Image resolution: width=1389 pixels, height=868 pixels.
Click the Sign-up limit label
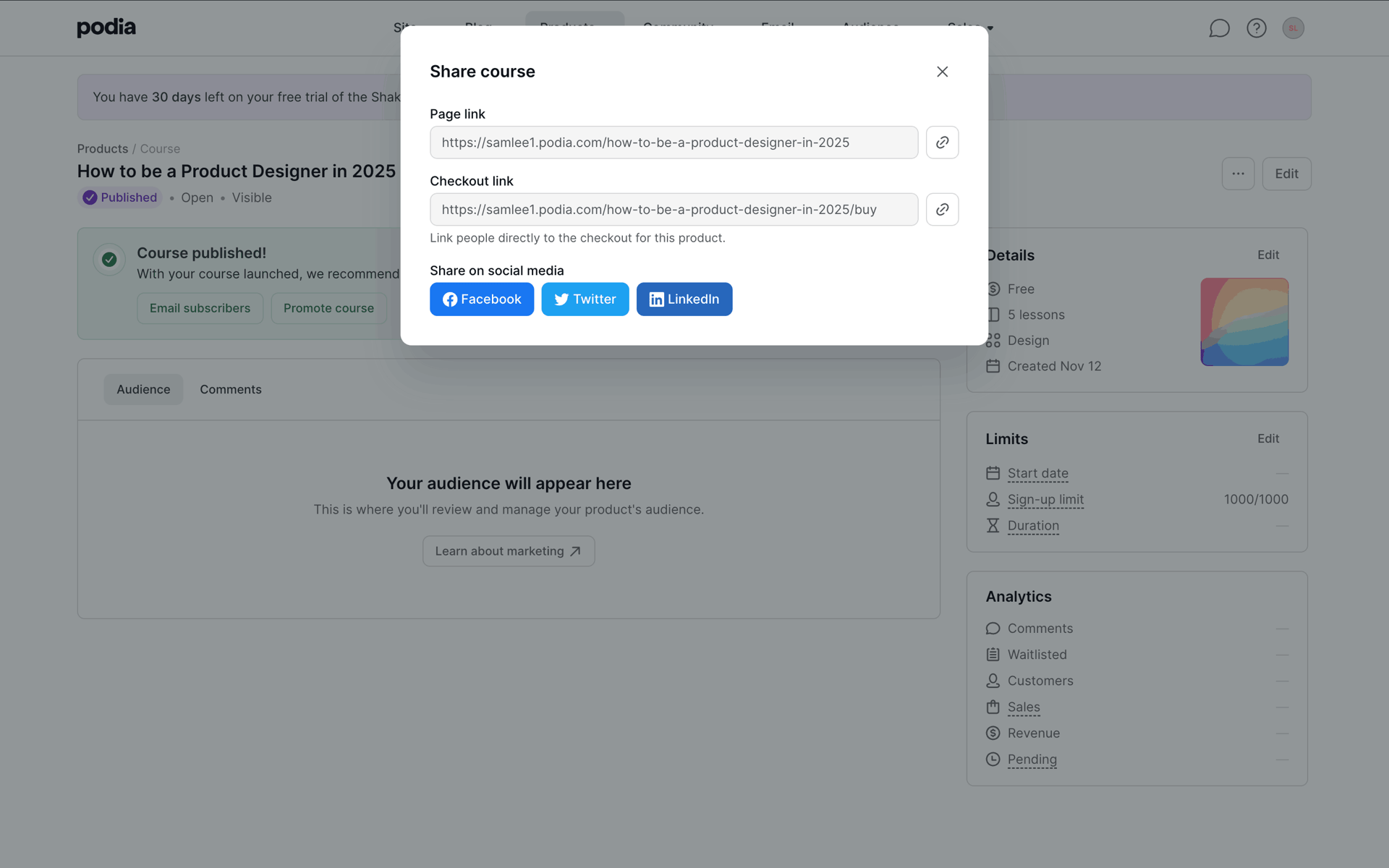click(1045, 499)
